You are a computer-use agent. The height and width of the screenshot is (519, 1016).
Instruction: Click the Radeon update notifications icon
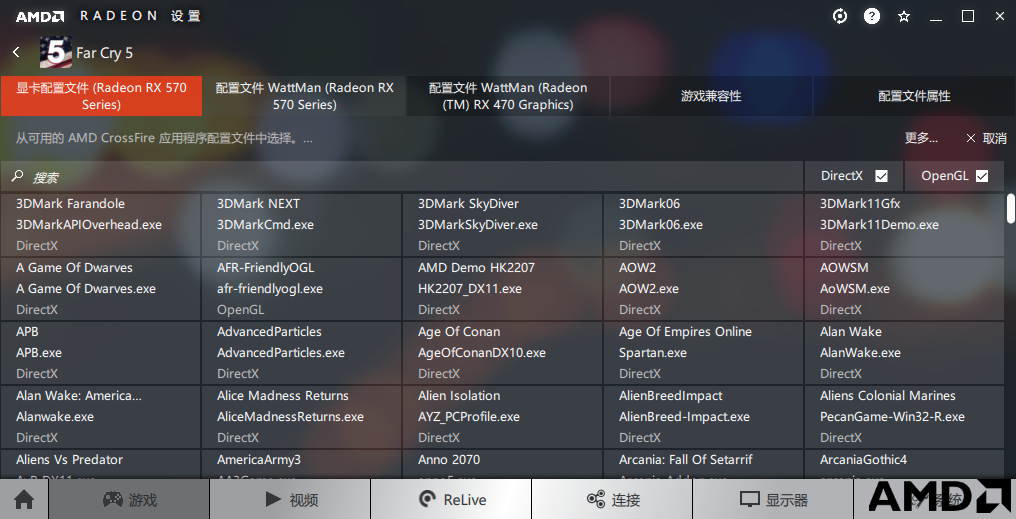pyautogui.click(x=840, y=16)
